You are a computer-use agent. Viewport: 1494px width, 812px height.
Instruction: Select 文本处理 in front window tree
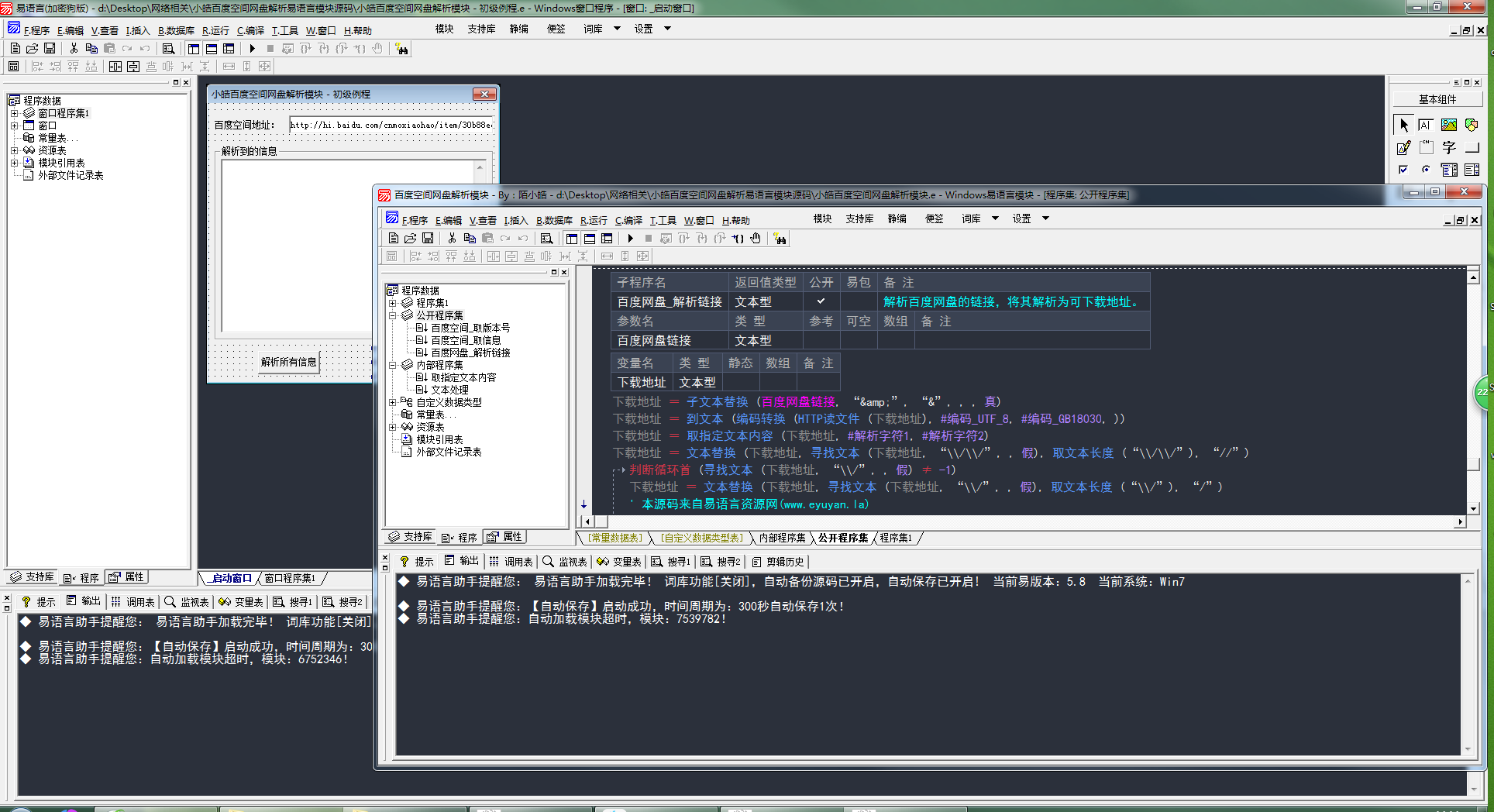tap(449, 390)
